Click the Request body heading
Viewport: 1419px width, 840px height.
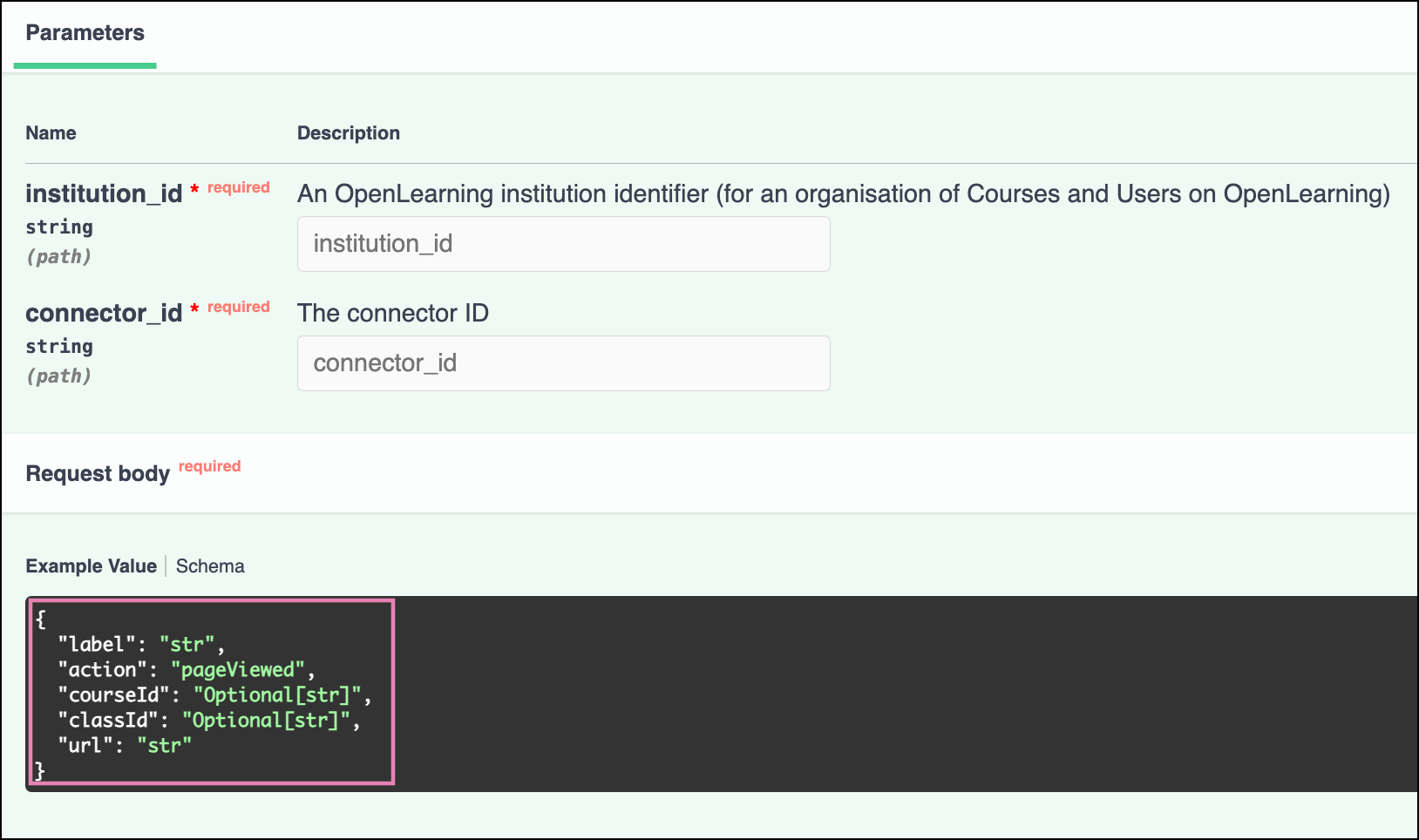point(98,474)
